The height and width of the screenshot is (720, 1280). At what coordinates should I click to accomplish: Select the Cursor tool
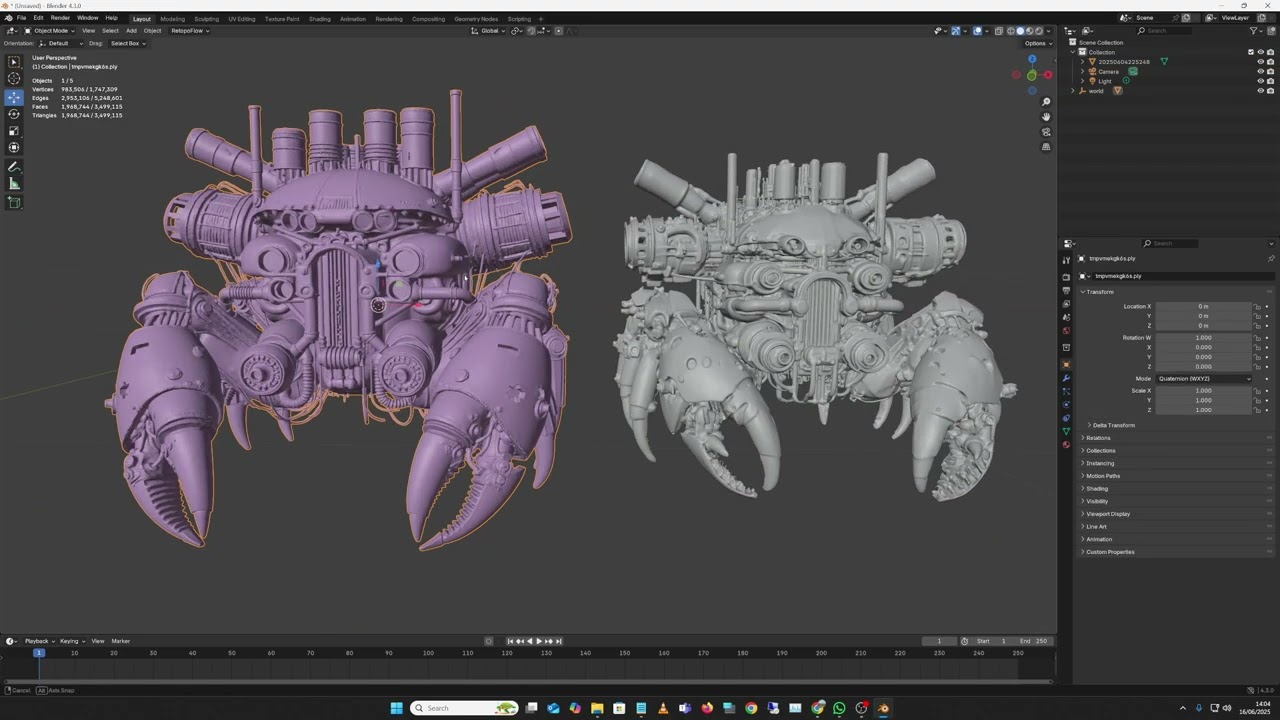[14, 79]
